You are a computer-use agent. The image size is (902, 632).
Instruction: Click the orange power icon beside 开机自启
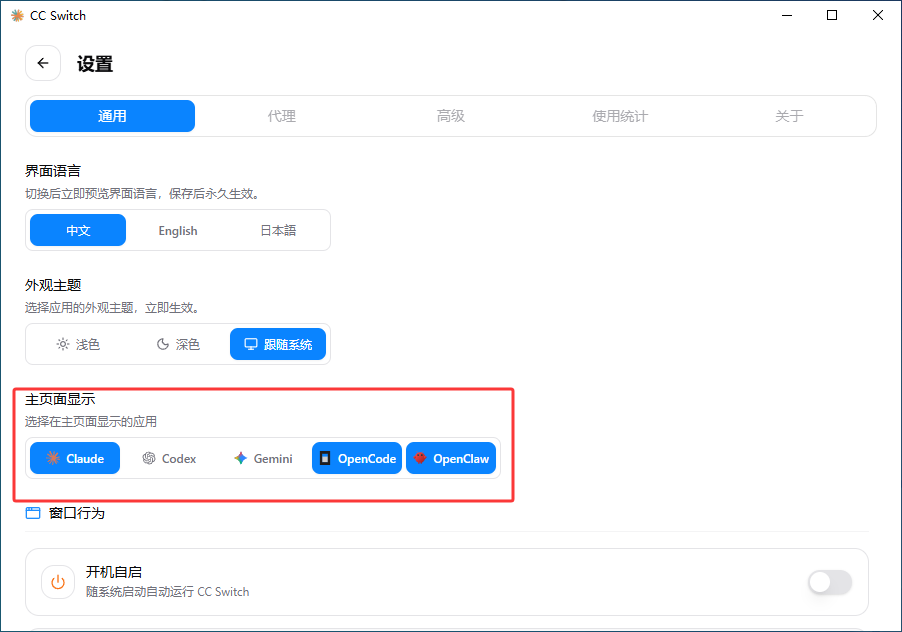tap(58, 582)
